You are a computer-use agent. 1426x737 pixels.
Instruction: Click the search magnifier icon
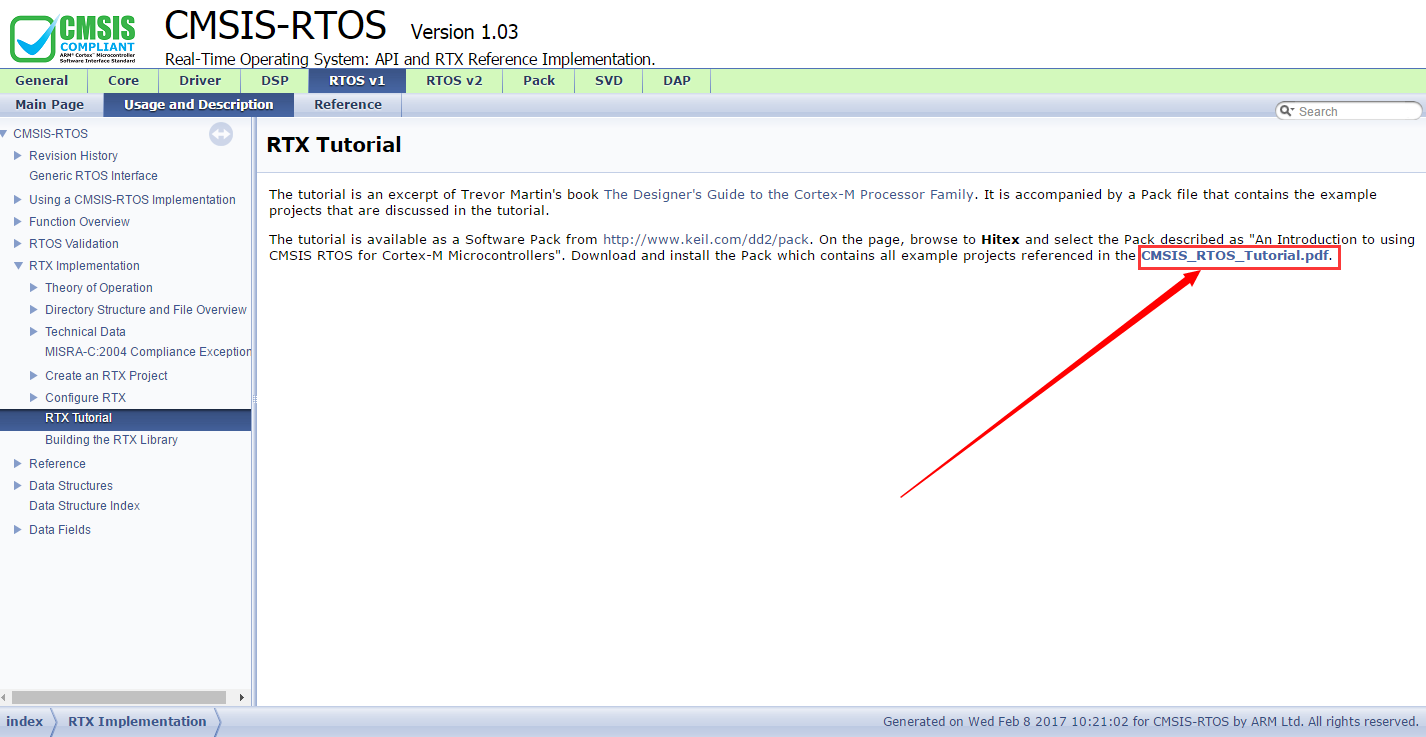tap(1287, 111)
